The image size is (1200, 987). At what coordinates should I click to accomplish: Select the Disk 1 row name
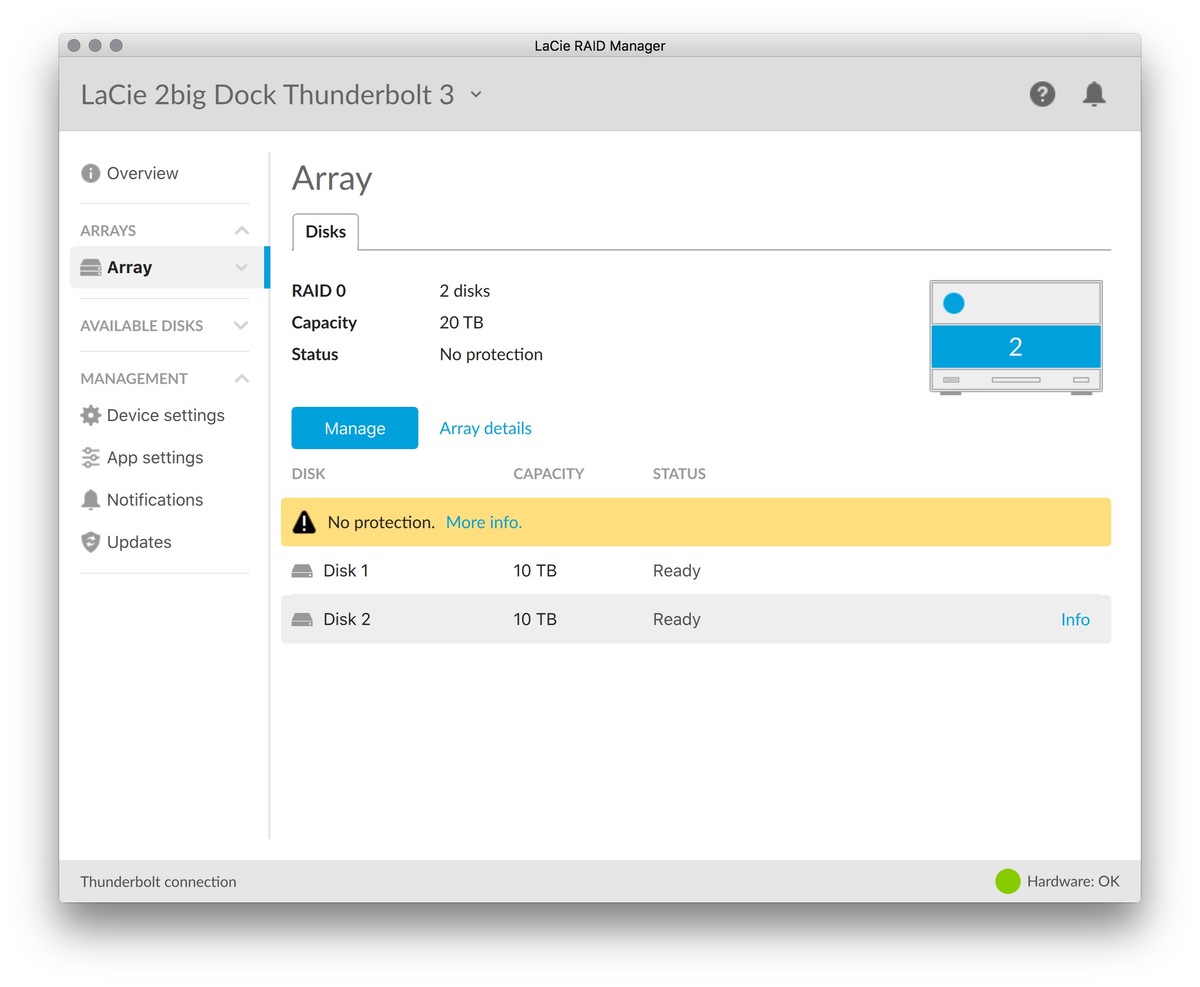346,571
